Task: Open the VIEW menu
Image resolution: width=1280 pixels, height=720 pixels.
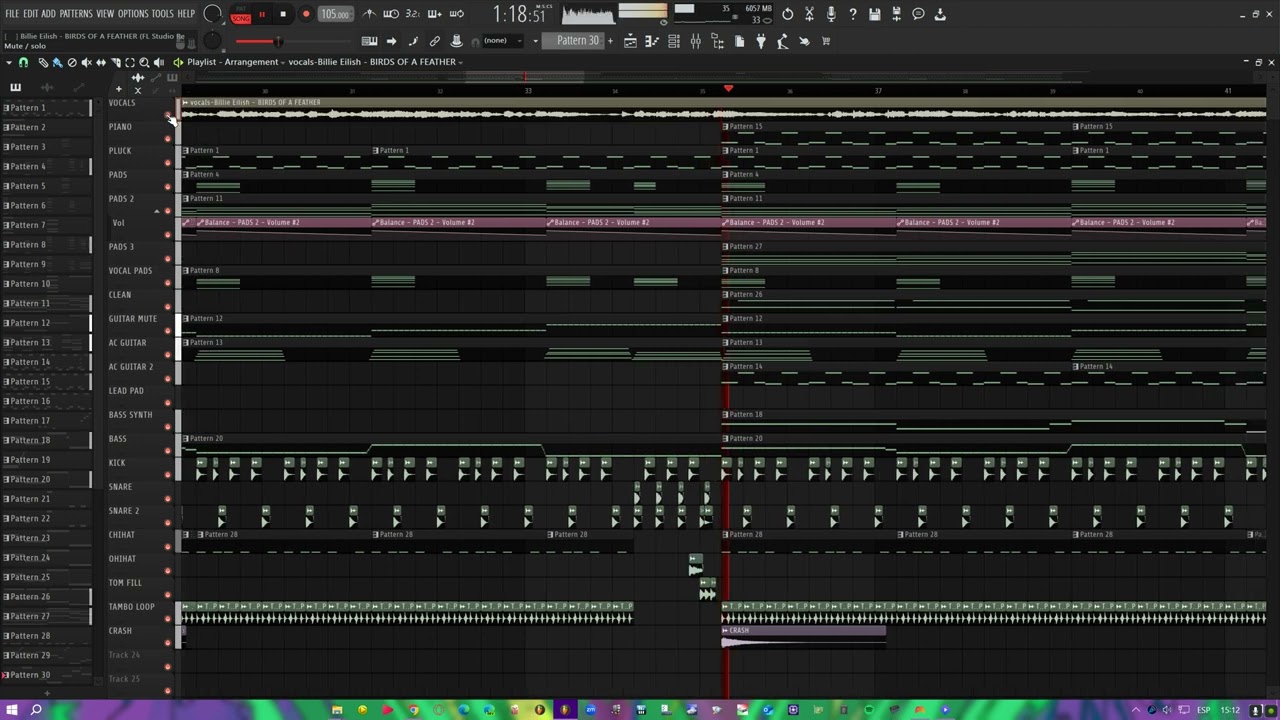Action: pyautogui.click(x=105, y=14)
